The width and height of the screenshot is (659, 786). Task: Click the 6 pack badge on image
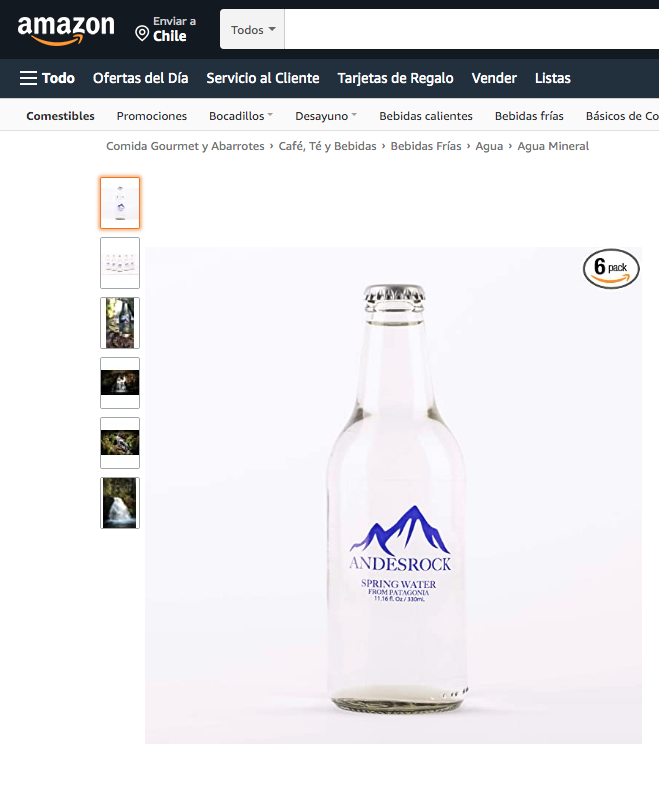[611, 269]
